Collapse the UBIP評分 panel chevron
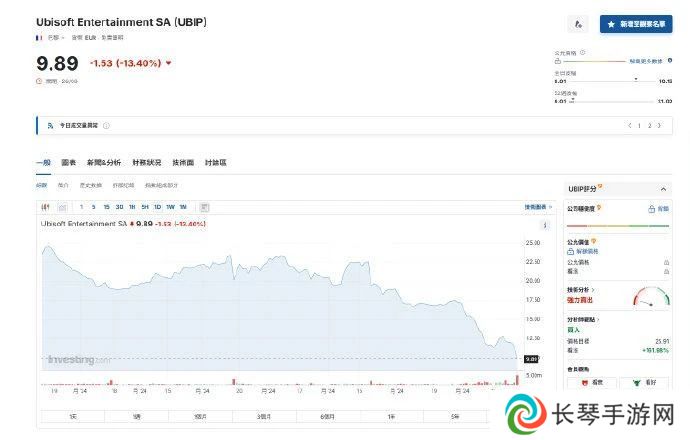The width and height of the screenshot is (690, 440). [663, 189]
